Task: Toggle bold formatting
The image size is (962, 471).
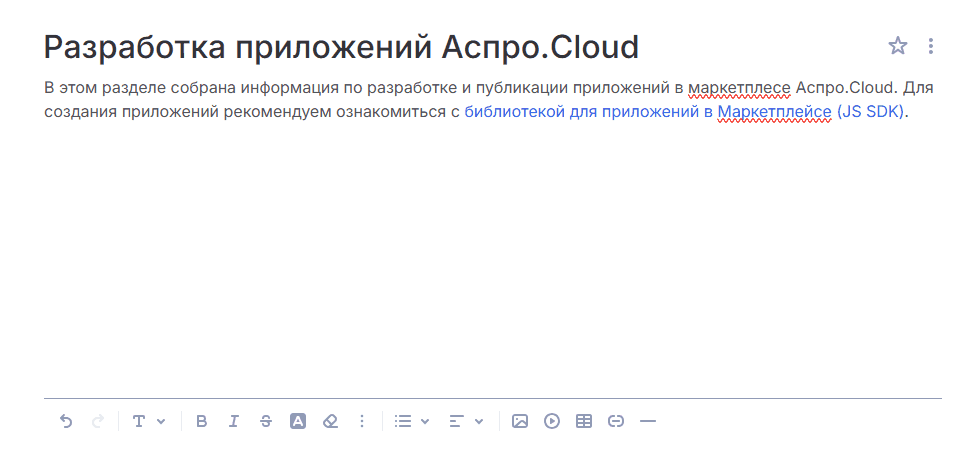Action: coord(201,421)
